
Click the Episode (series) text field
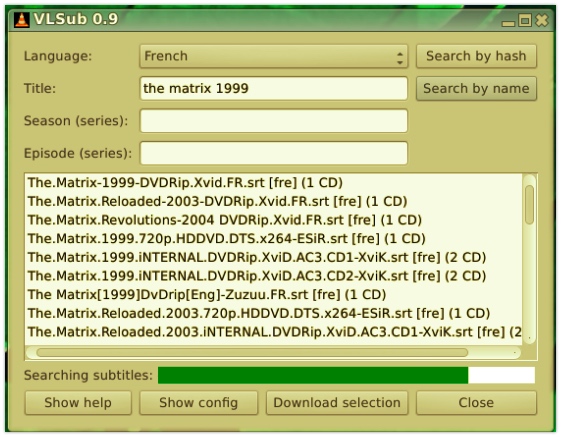(273, 153)
